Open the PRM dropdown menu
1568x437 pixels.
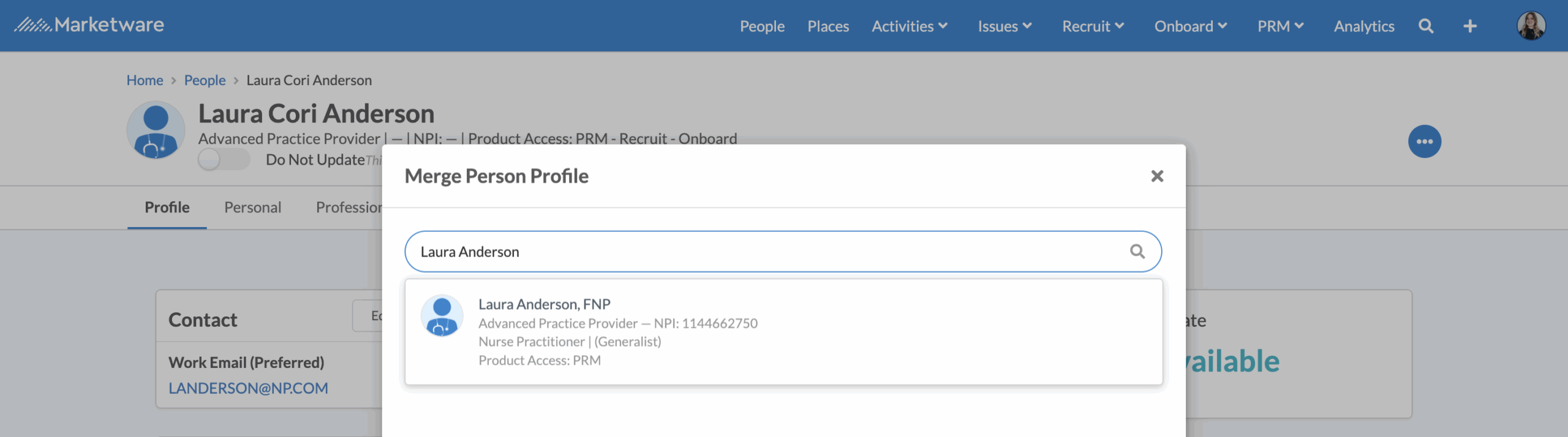pyautogui.click(x=1280, y=26)
